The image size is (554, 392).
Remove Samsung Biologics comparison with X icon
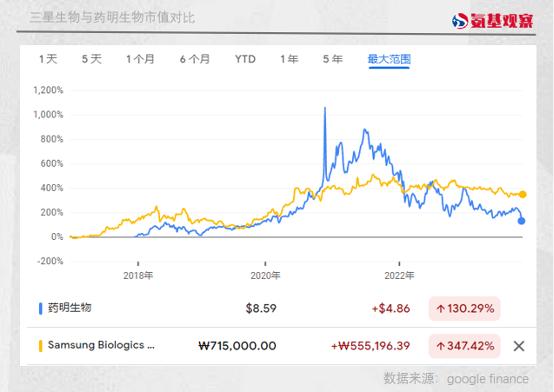coord(519,346)
